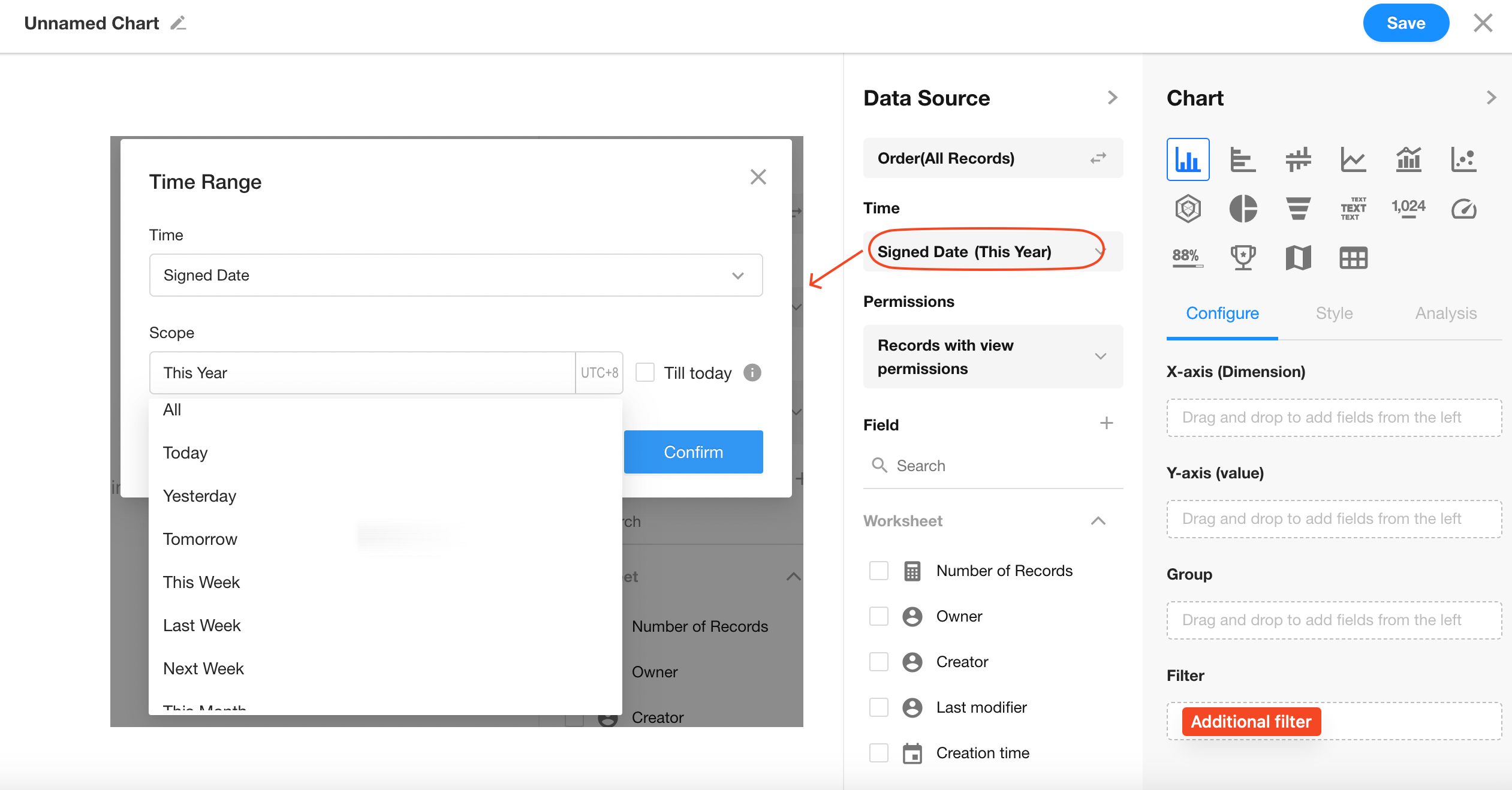Image resolution: width=1512 pixels, height=790 pixels.
Task: Check the Number of Records field
Action: [x=879, y=571]
